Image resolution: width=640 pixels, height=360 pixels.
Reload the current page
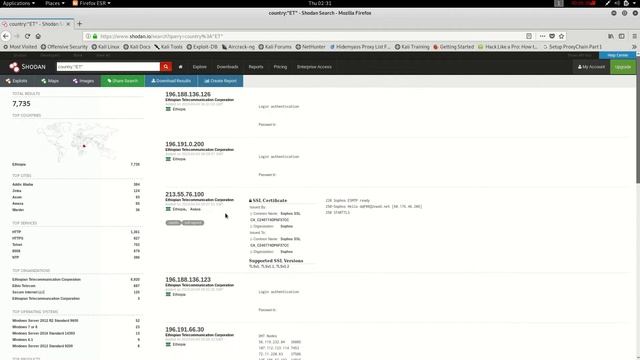coord(27,36)
